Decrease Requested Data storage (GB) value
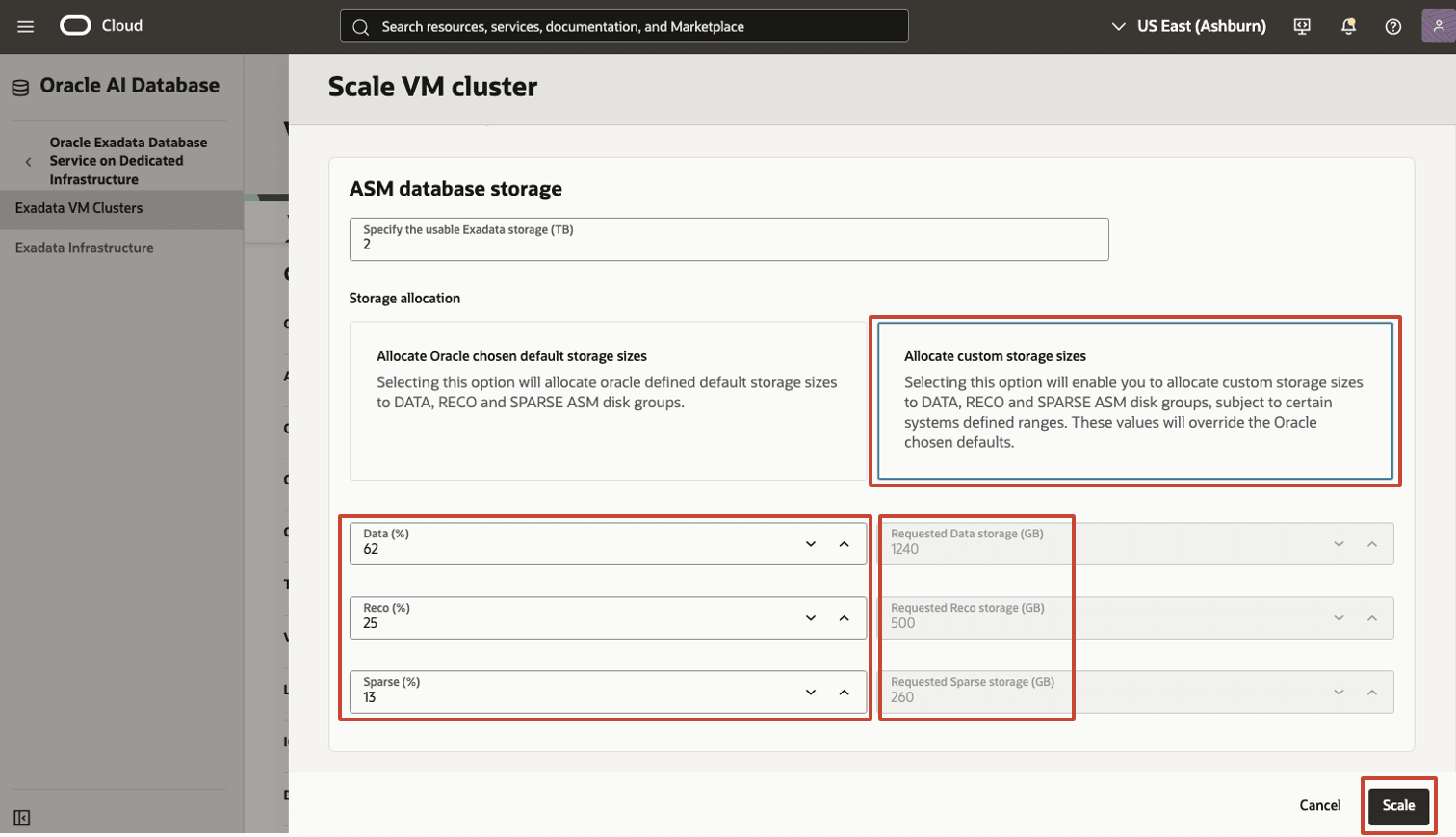Screen dimensions: 1456x837 point(1339,544)
